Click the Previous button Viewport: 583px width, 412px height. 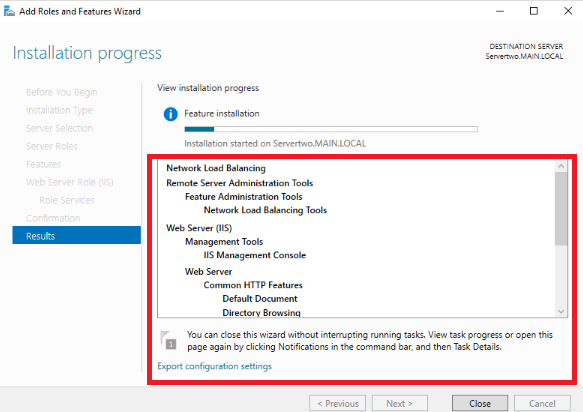click(x=338, y=403)
